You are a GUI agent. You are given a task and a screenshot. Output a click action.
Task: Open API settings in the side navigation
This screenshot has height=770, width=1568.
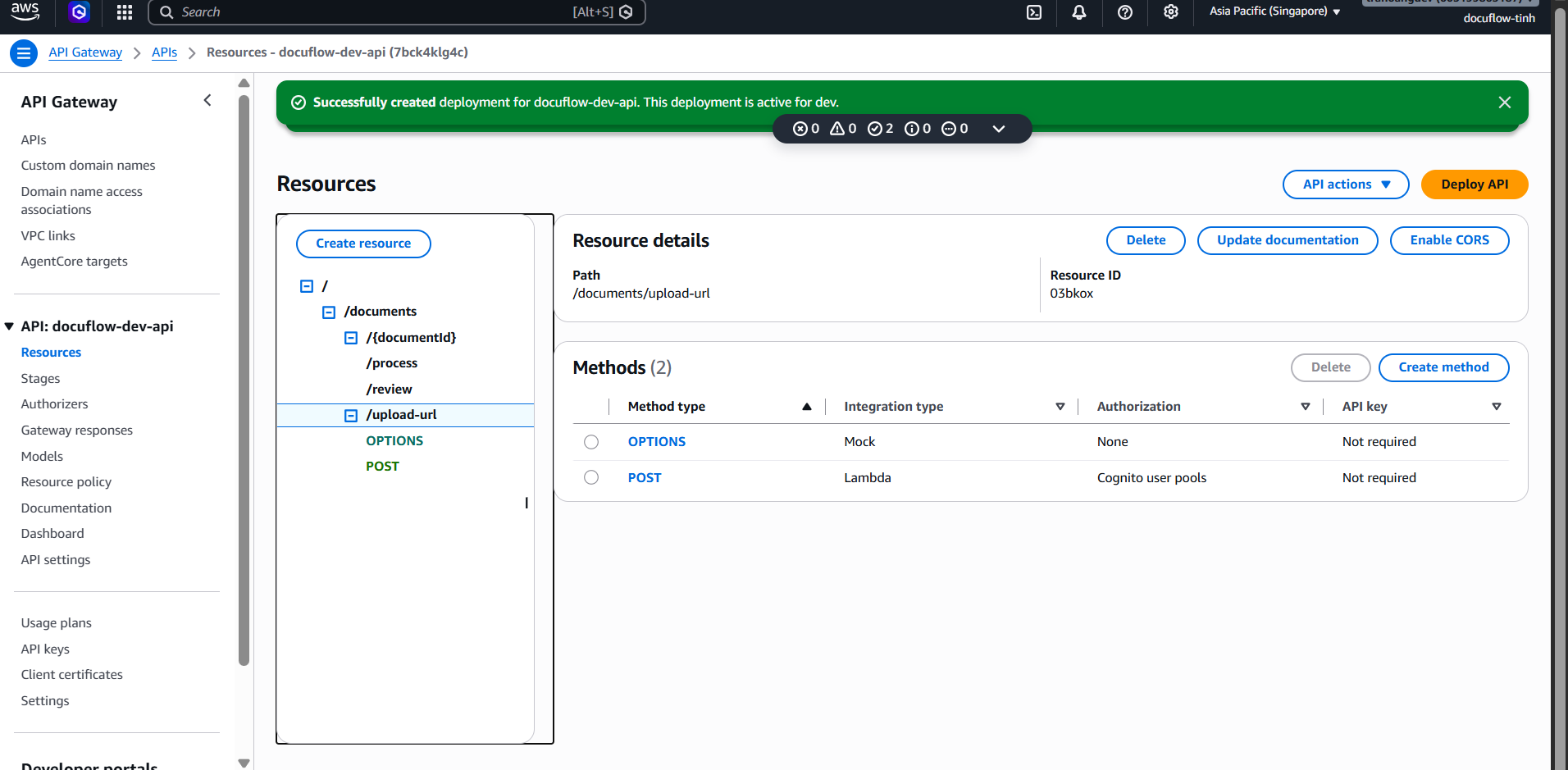click(56, 560)
